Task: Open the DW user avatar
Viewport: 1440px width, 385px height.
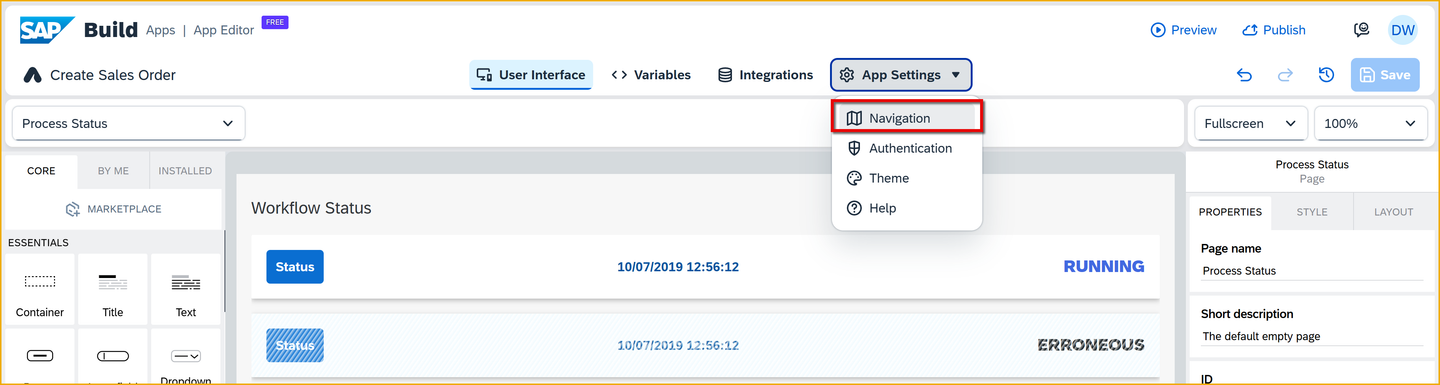Action: point(1403,30)
